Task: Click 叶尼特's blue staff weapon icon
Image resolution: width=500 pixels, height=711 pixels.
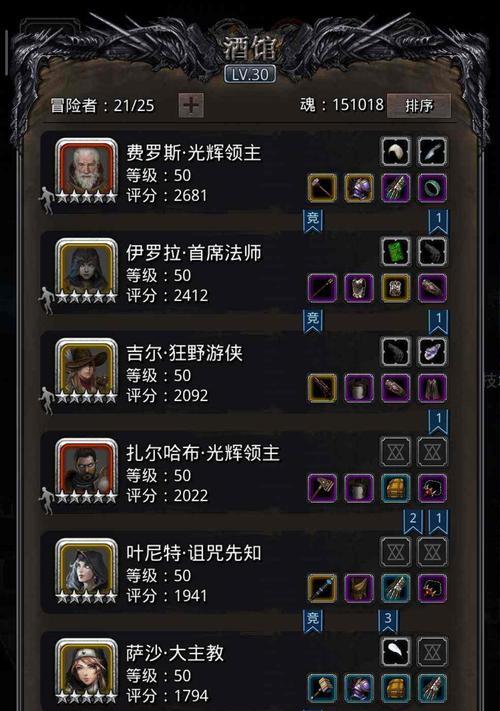Action: [x=322, y=588]
